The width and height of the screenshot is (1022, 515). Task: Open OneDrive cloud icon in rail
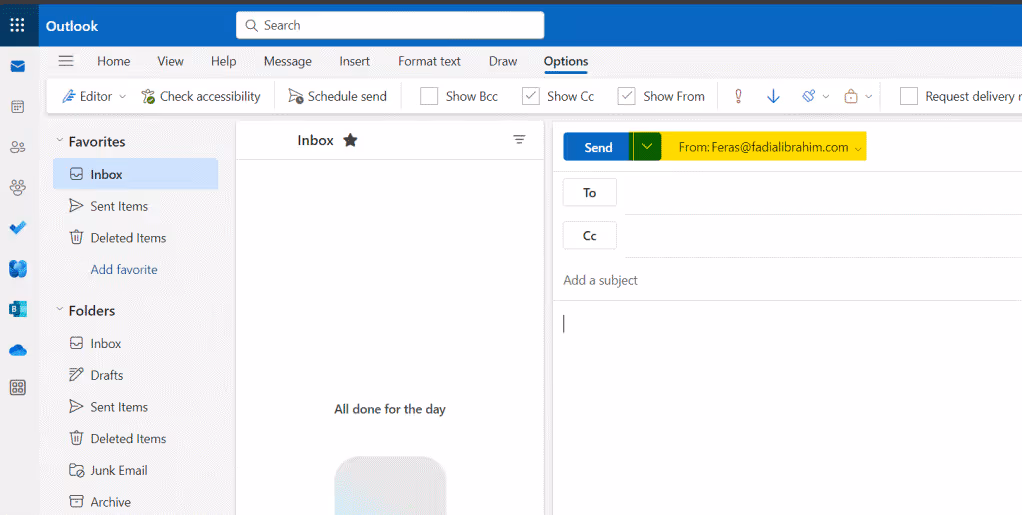coord(18,351)
